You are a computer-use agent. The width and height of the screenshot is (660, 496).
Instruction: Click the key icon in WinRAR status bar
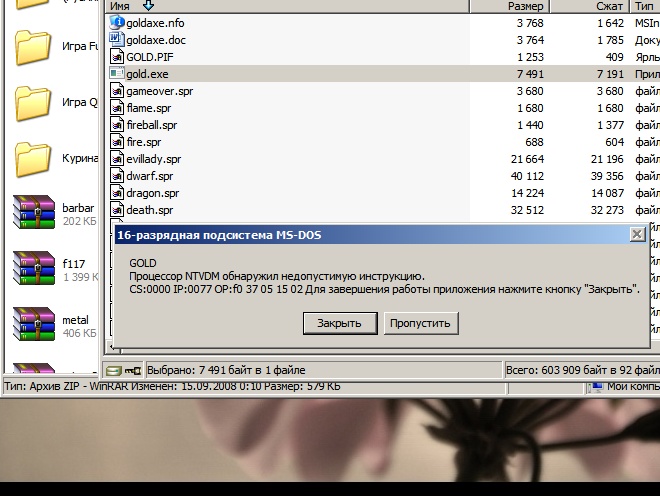(x=133, y=371)
